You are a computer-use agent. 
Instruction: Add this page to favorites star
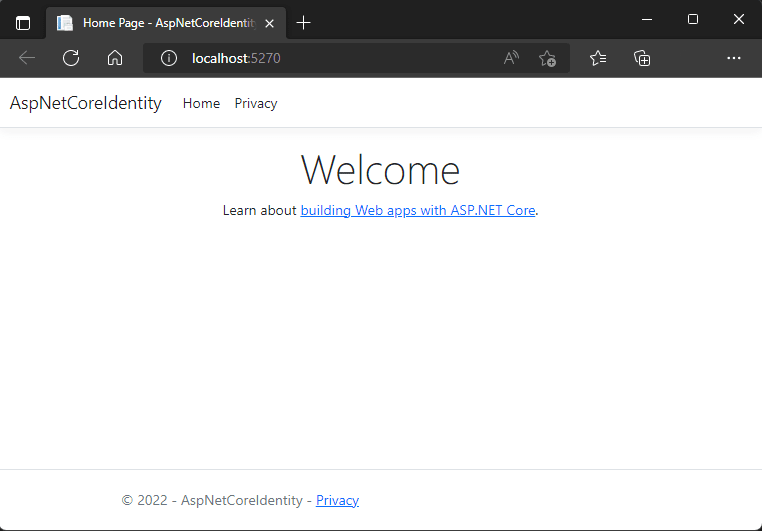(x=547, y=58)
